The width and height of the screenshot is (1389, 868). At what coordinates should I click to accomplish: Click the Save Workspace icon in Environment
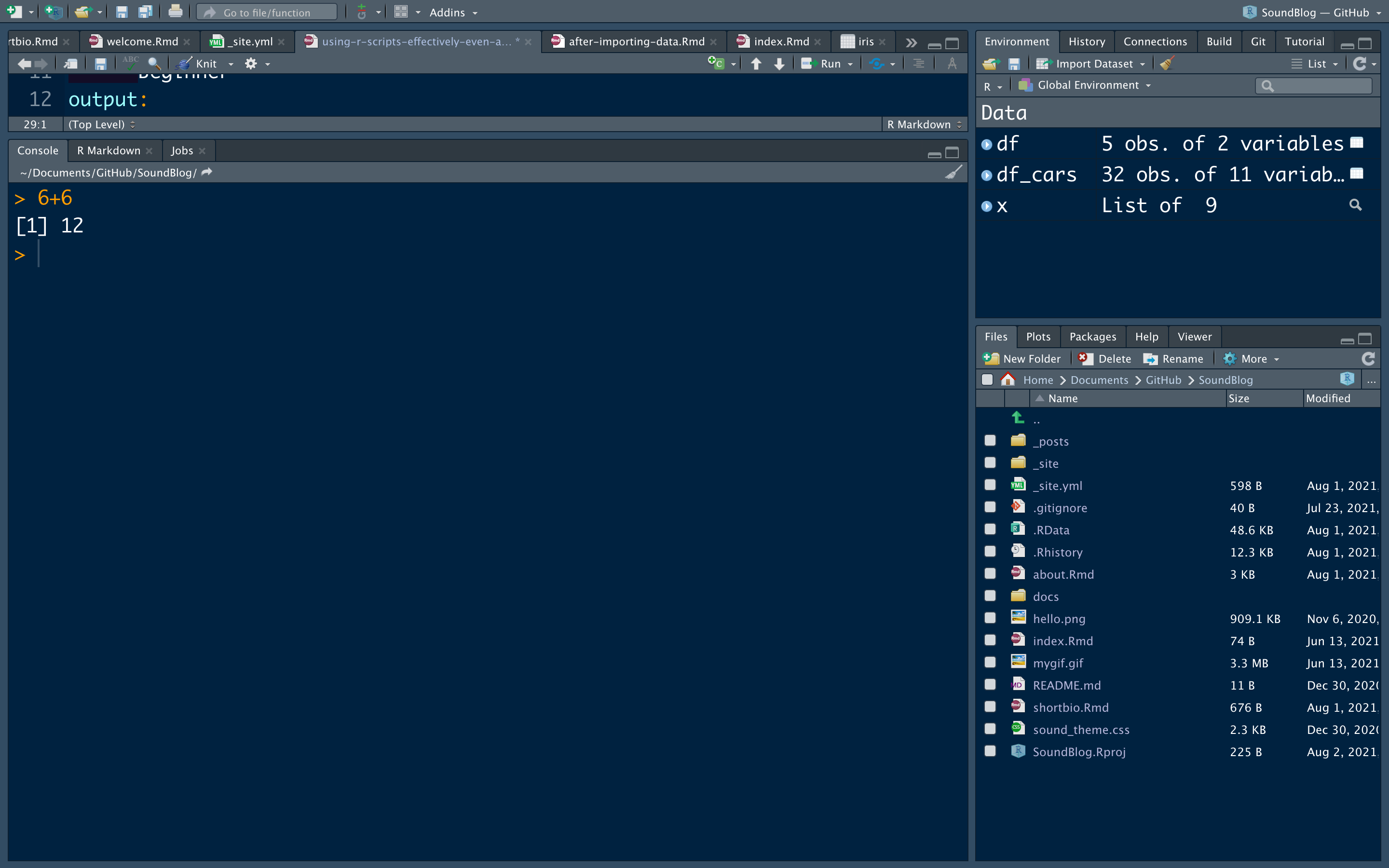click(1014, 64)
